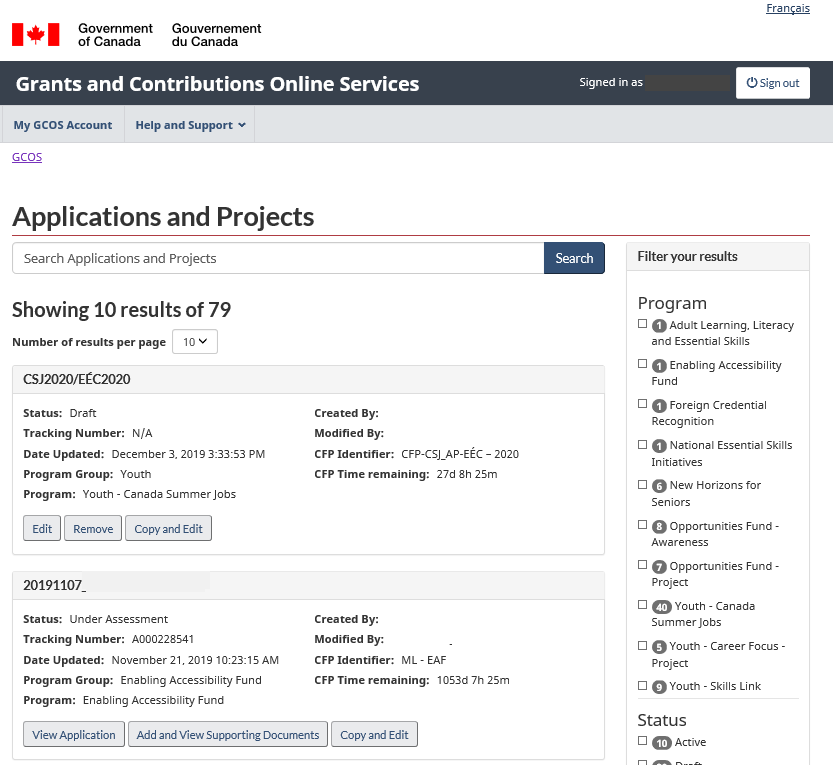Click View Application for the Under Assessment project

coord(74,735)
